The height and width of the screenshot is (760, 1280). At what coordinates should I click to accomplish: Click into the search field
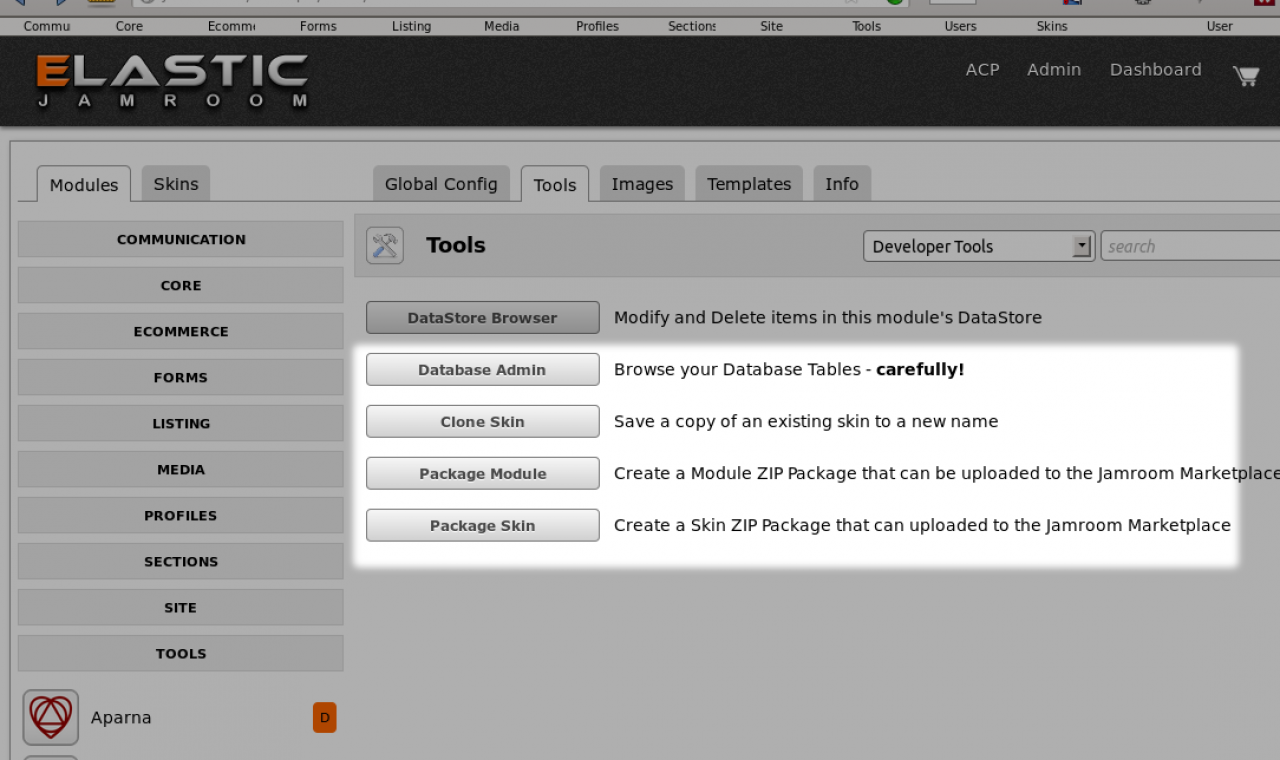1190,246
